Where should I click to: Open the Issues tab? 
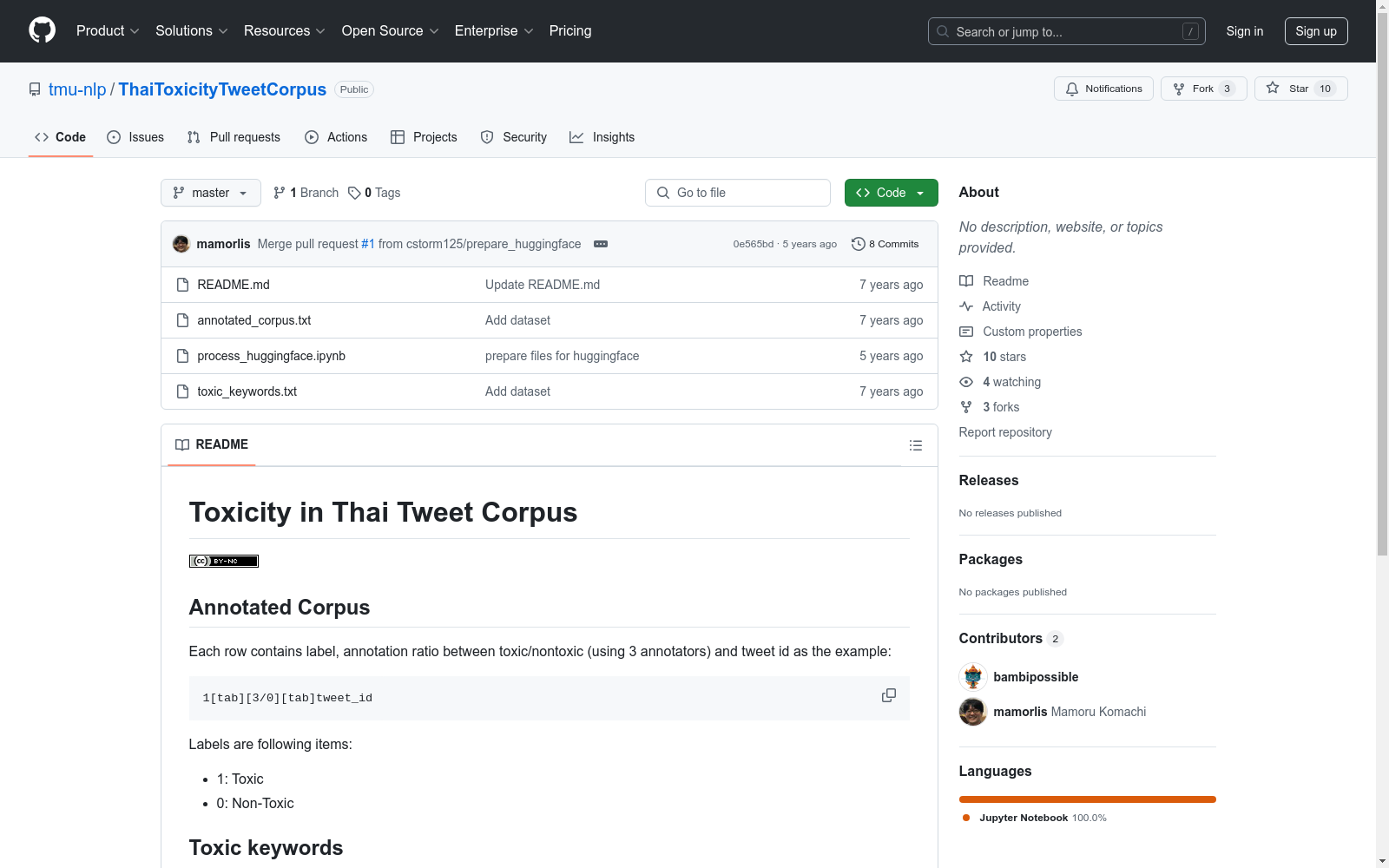tap(135, 137)
